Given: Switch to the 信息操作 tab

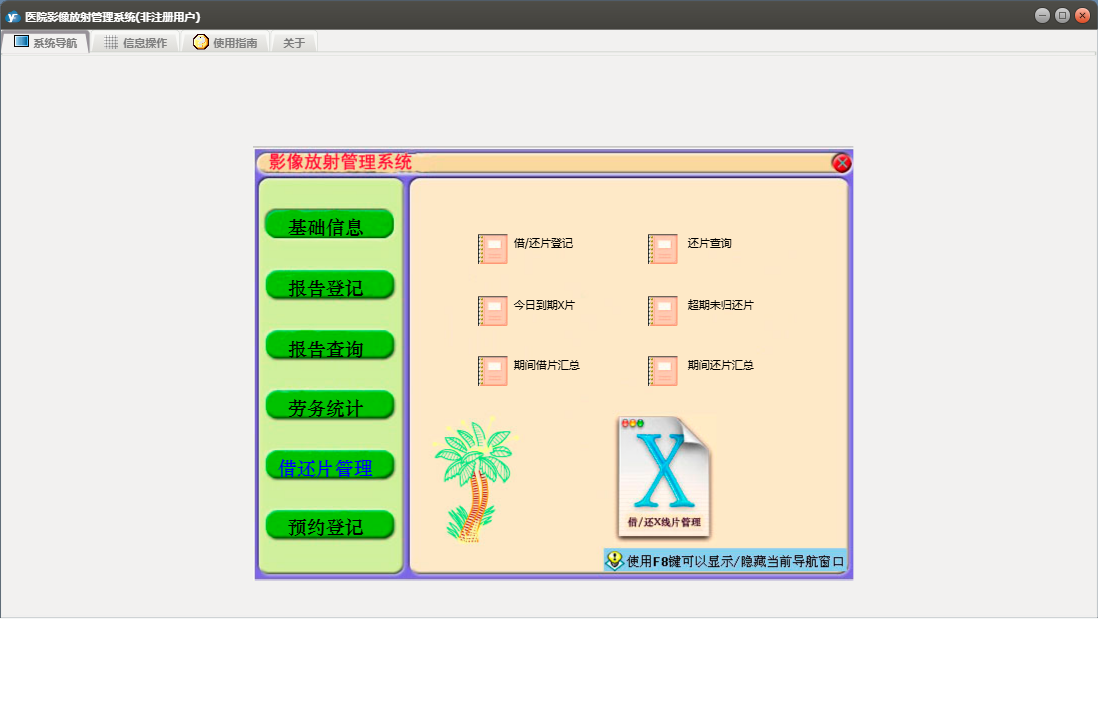Looking at the screenshot, I should [136, 43].
